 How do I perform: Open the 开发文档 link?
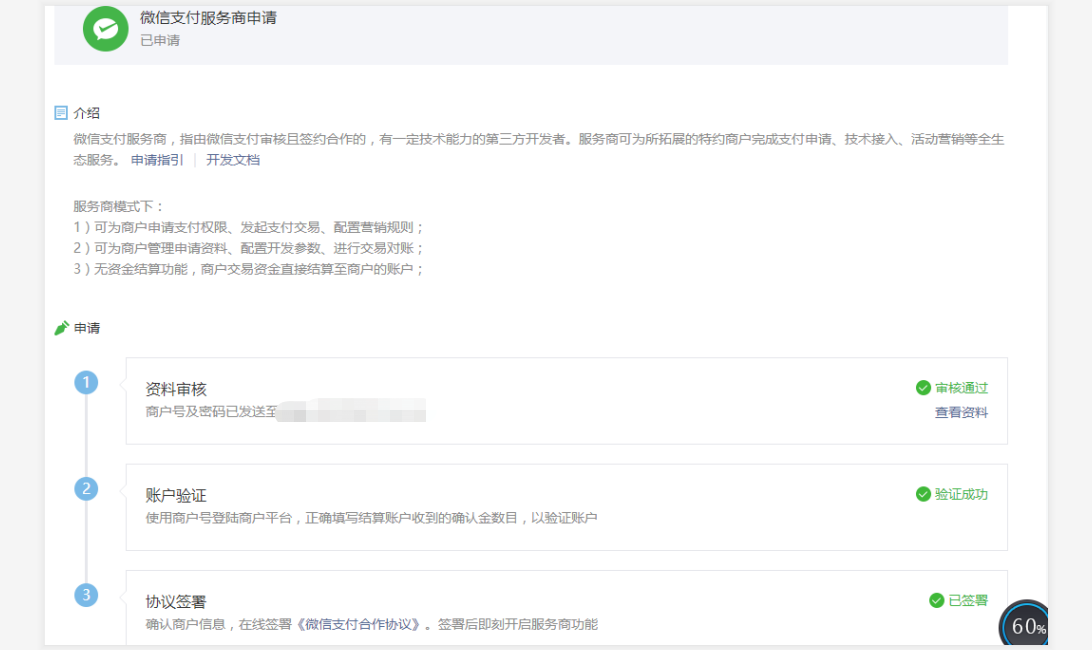point(233,160)
